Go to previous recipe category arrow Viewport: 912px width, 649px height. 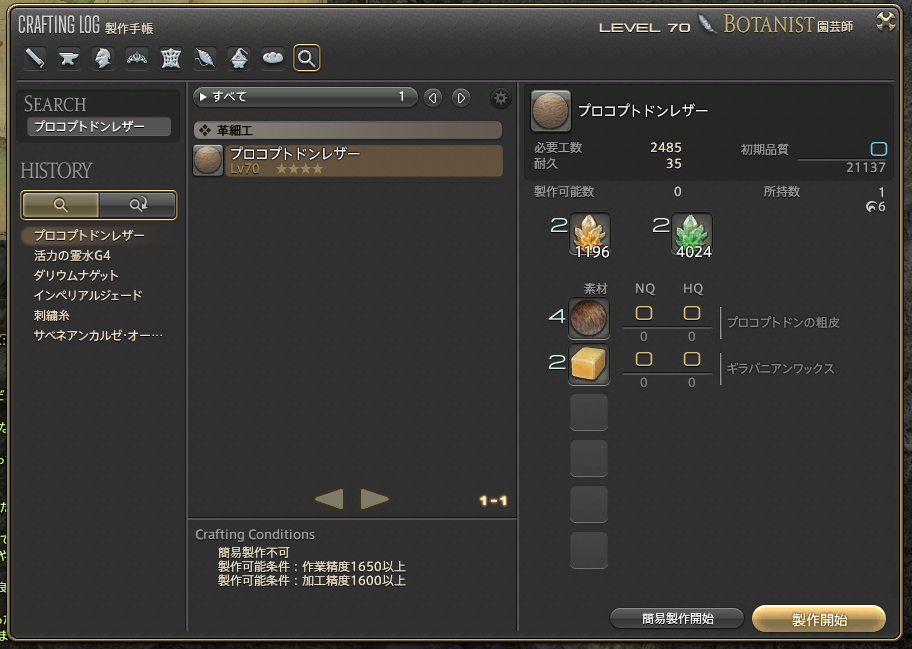(432, 98)
